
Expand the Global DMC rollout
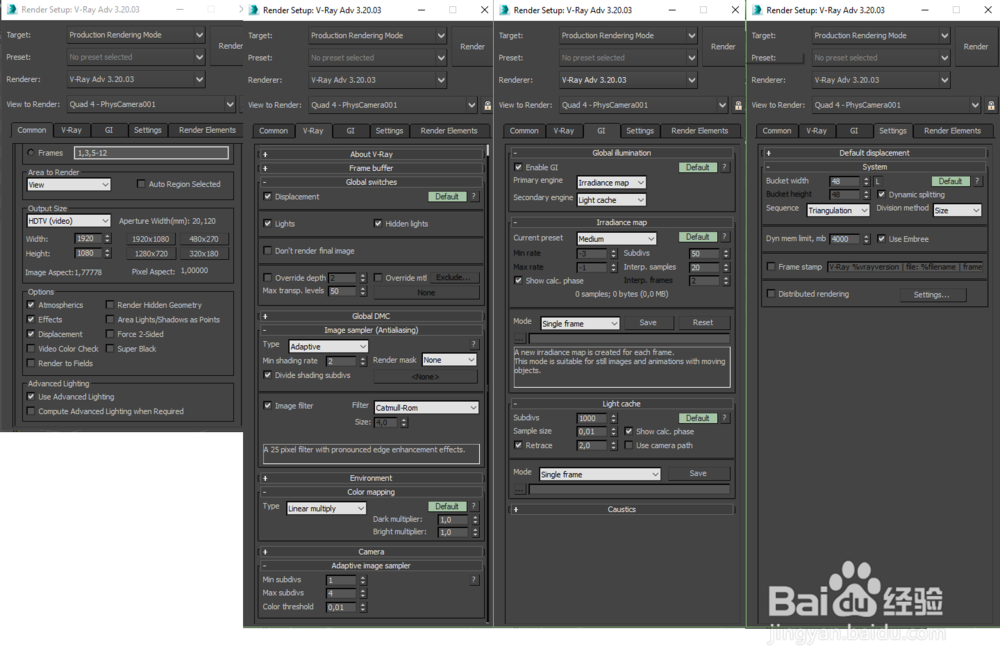371,316
